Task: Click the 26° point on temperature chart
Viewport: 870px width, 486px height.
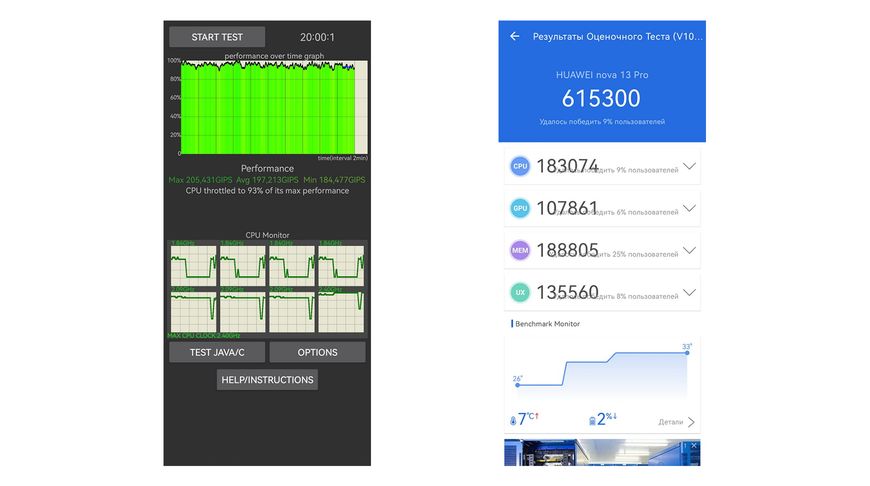Action: 517,384
